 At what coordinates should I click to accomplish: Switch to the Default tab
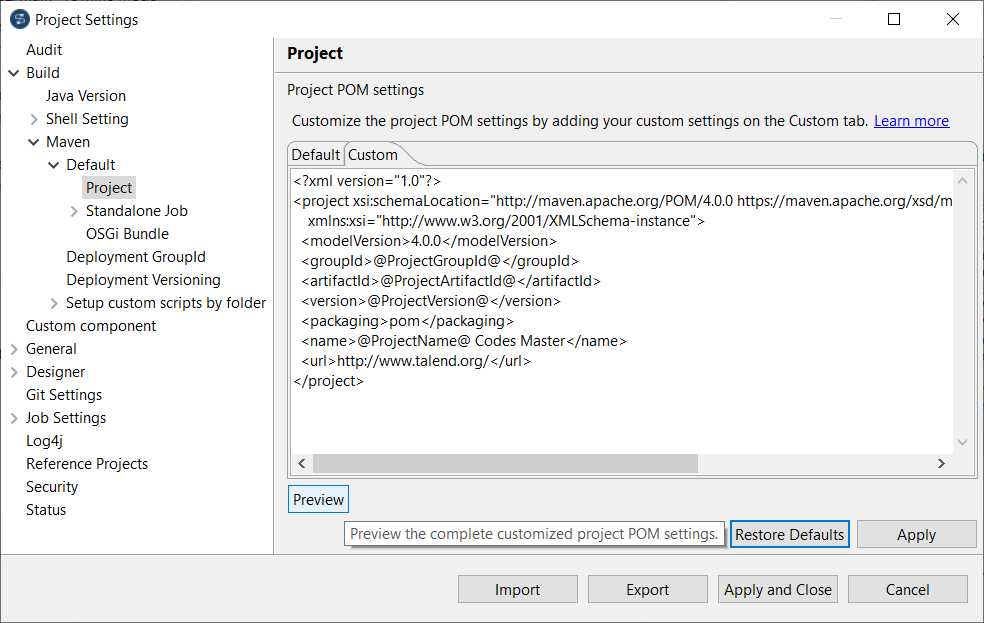pos(315,155)
